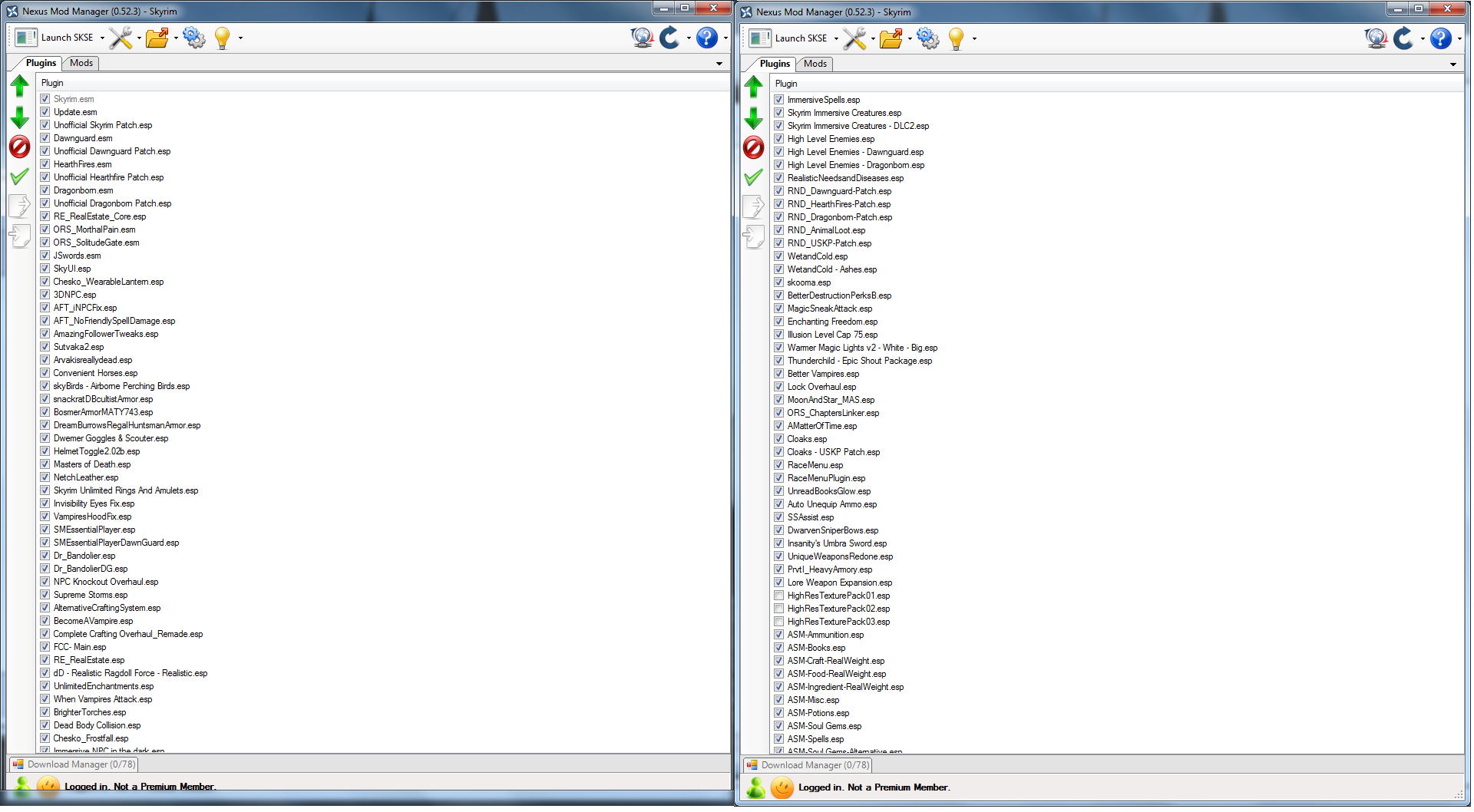
Task: Open the folder icon in right window toolbar
Action: coord(891,38)
